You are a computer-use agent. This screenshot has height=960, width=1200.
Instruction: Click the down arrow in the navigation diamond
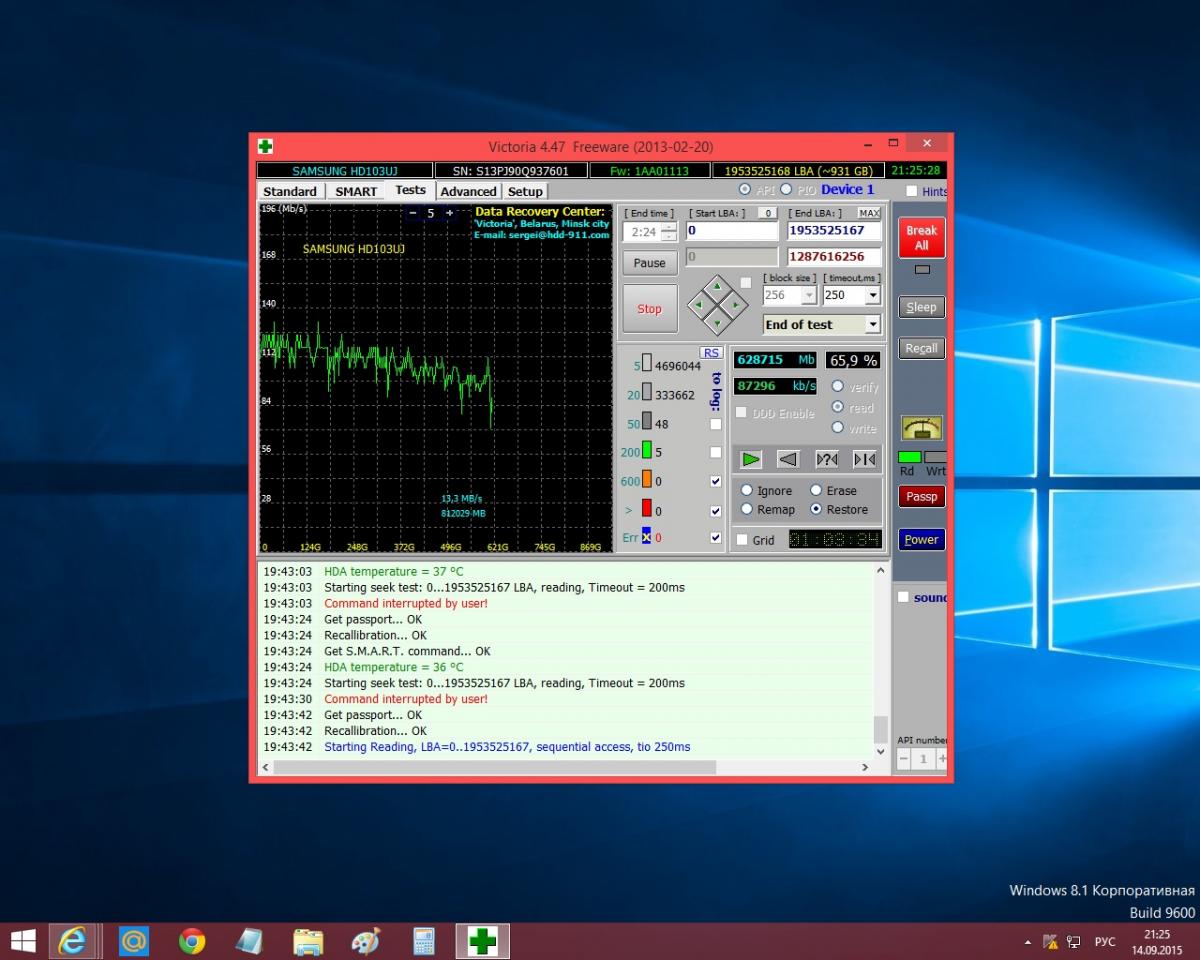point(717,323)
